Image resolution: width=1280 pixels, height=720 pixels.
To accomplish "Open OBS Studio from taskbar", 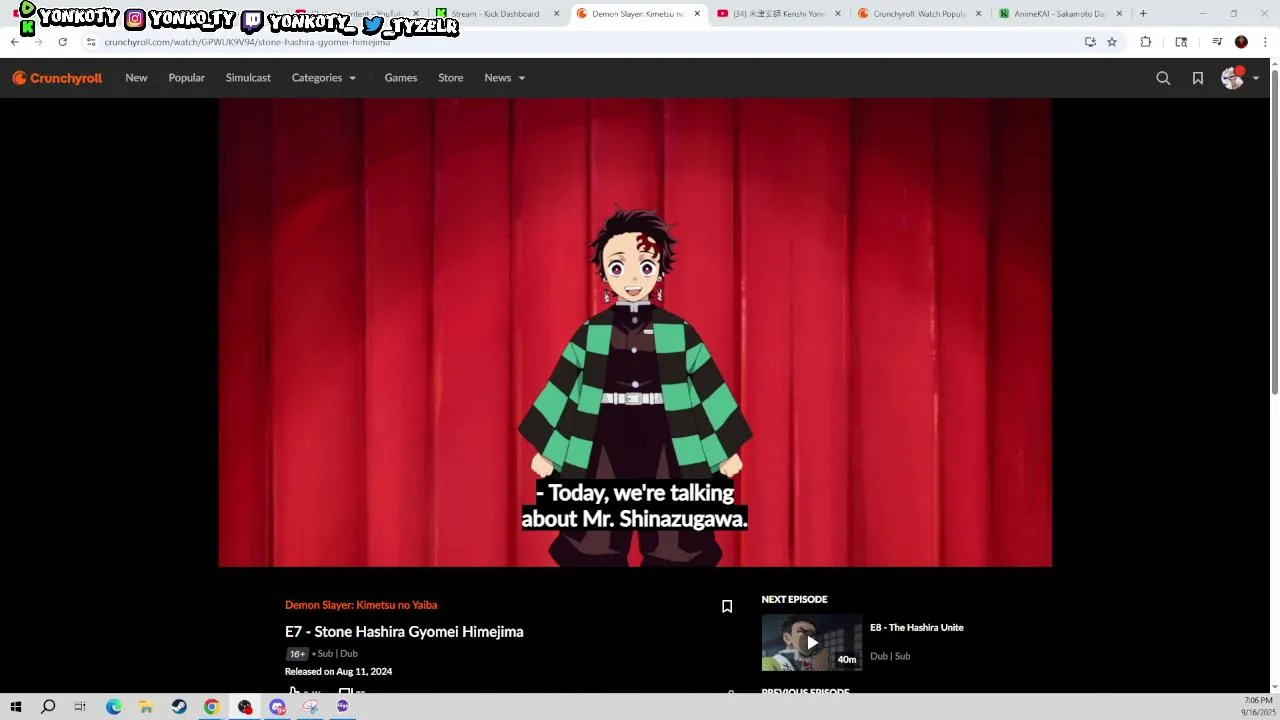I will coord(245,707).
